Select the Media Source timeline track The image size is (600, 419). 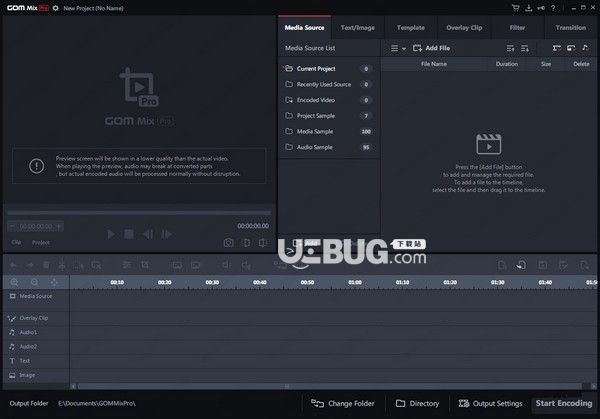(36, 297)
